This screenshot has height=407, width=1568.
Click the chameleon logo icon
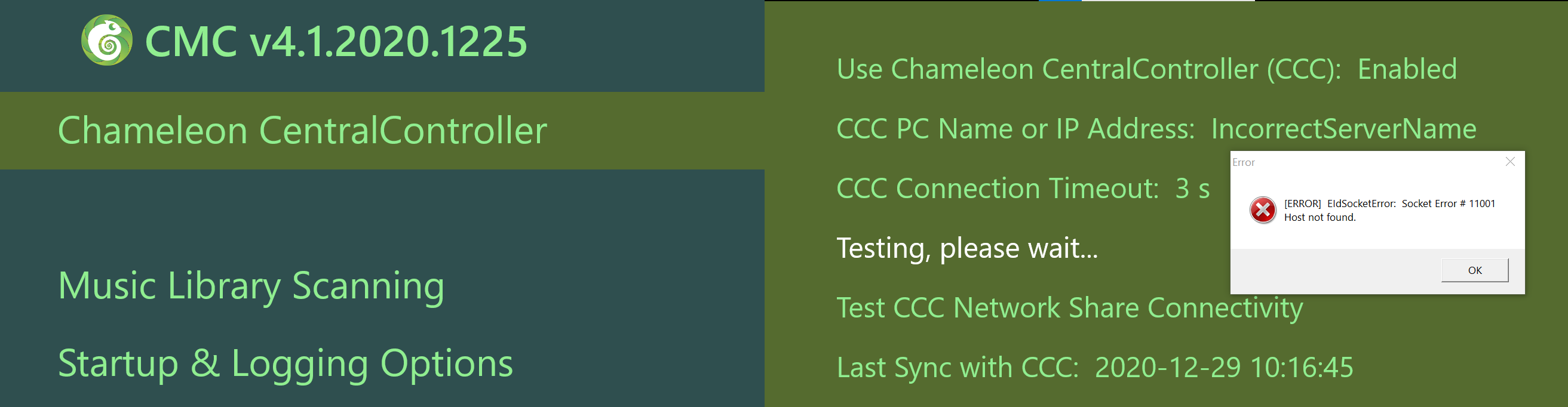tap(107, 40)
